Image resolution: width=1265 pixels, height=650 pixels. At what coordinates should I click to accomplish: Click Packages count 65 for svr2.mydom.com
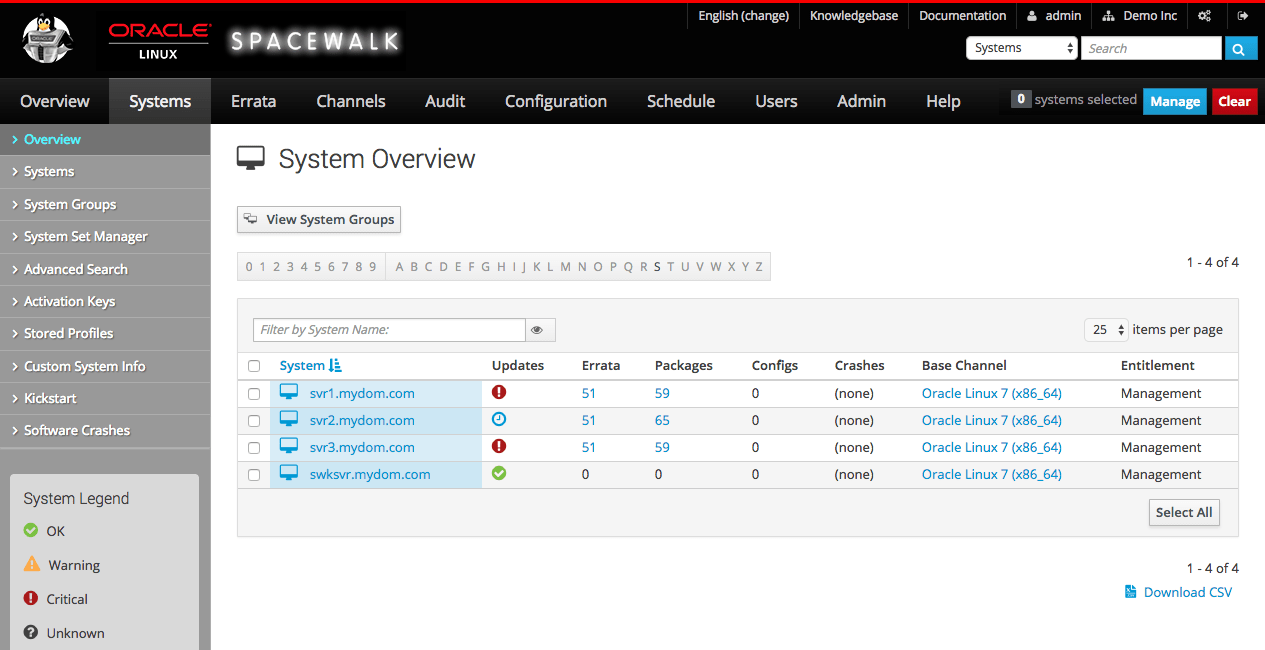(662, 420)
